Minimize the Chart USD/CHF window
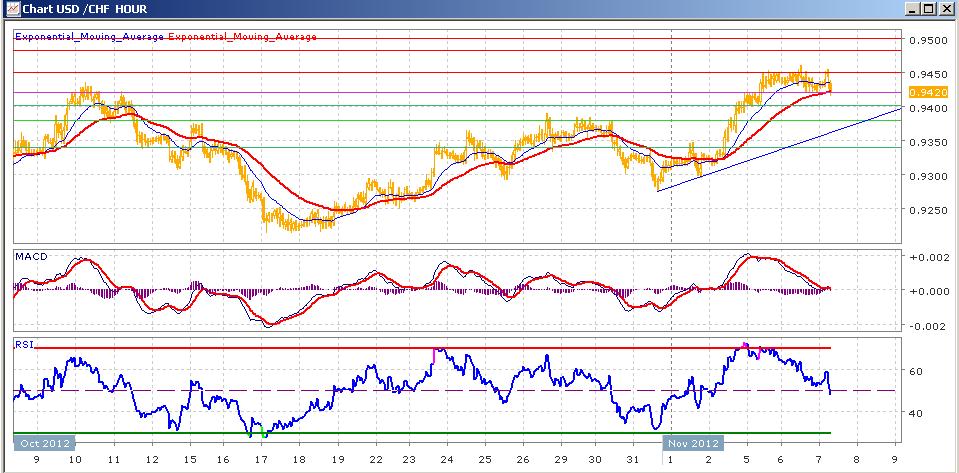The width and height of the screenshot is (959, 473). [913, 9]
